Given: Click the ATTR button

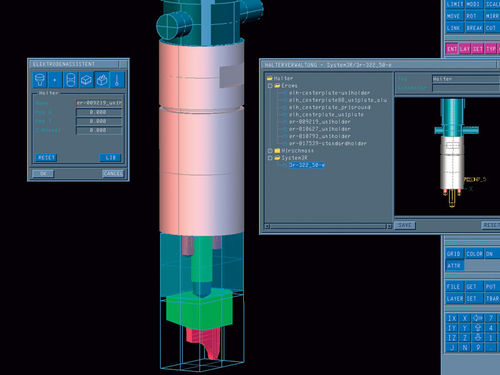Looking at the screenshot, I should click(454, 266).
